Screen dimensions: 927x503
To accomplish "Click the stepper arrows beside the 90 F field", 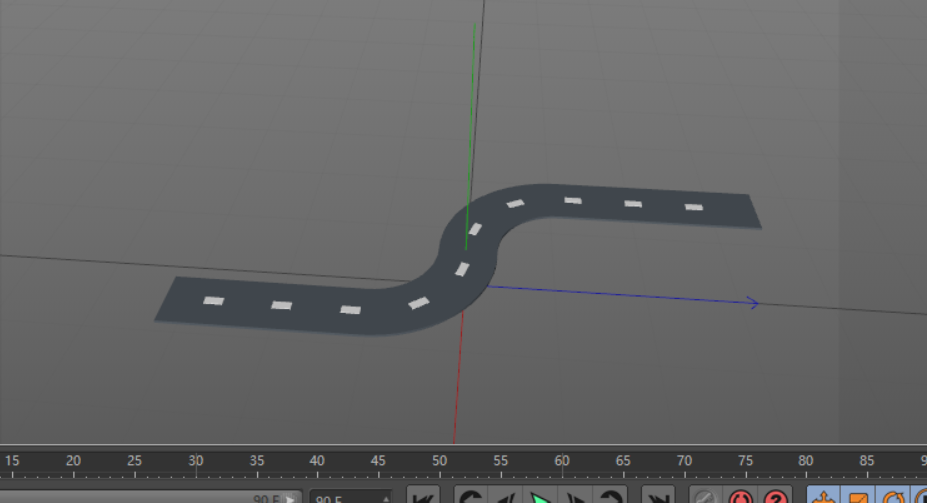I will click(386, 498).
